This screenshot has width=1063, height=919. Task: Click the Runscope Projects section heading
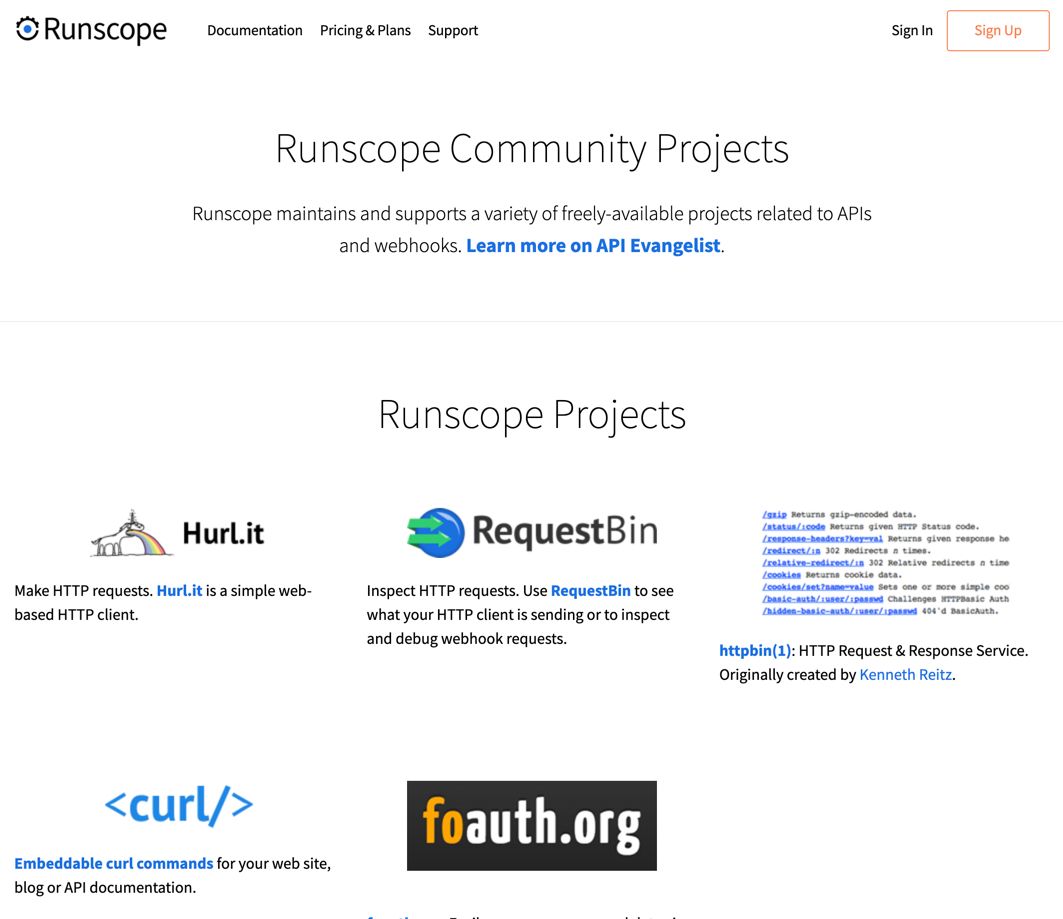(x=532, y=415)
